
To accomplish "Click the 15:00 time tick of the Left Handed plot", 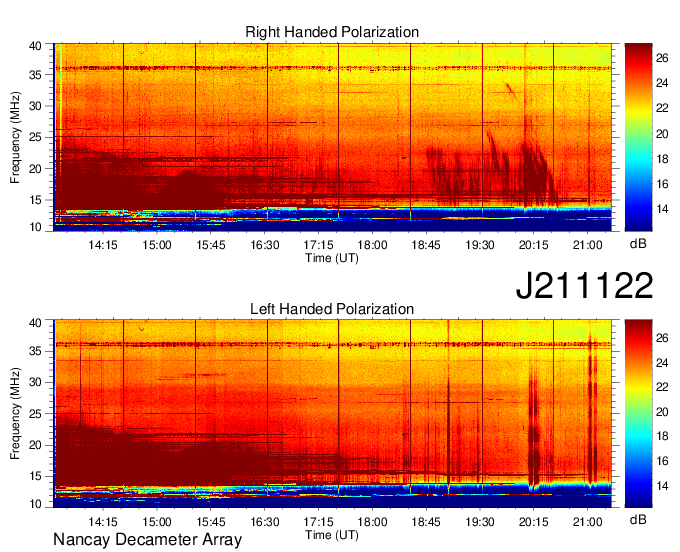I will (x=157, y=521).
